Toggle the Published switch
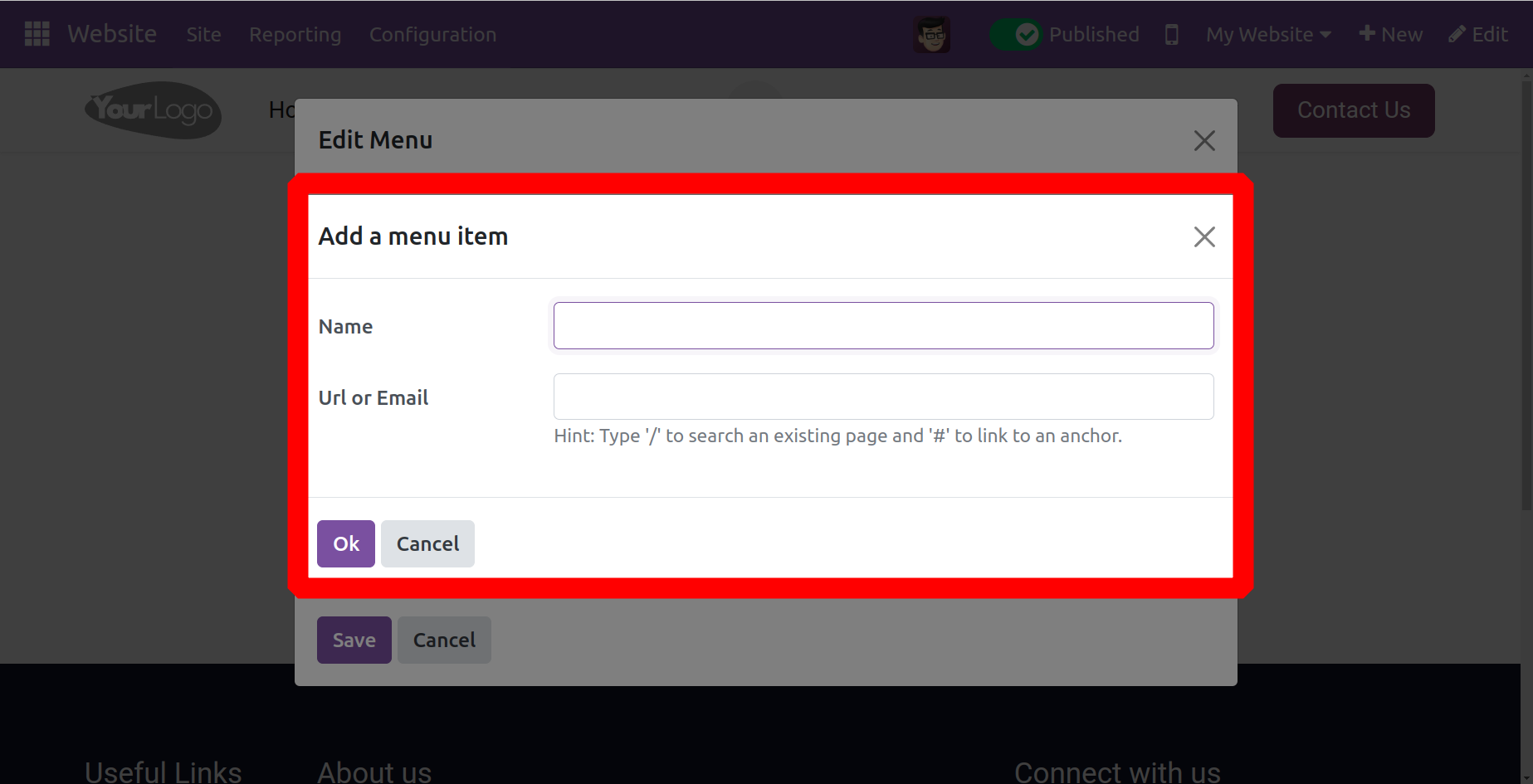The image size is (1533, 784). (1015, 35)
